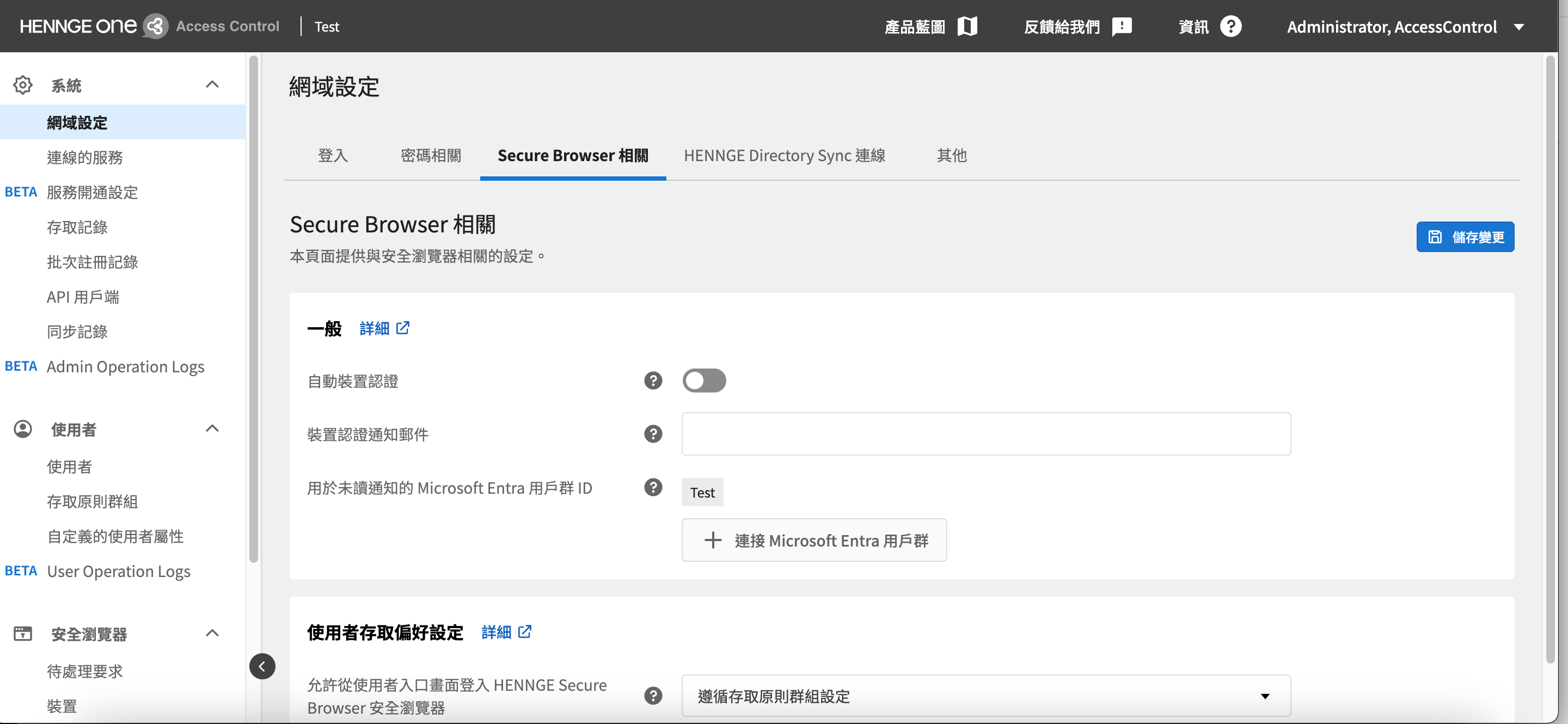Select the Secure Browser 相關 tab
The height and width of the screenshot is (724, 1568).
coord(573,156)
